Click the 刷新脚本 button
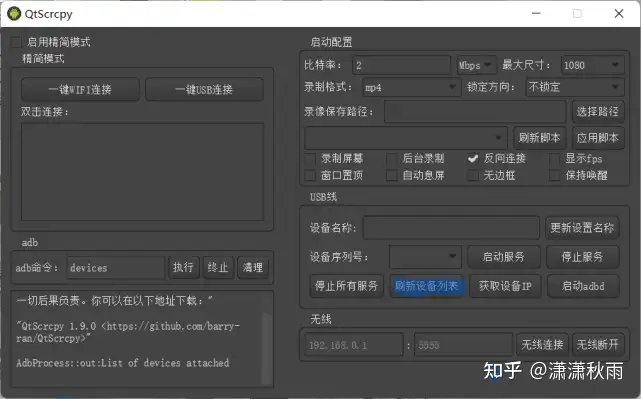The width and height of the screenshot is (641, 399). tap(540, 138)
